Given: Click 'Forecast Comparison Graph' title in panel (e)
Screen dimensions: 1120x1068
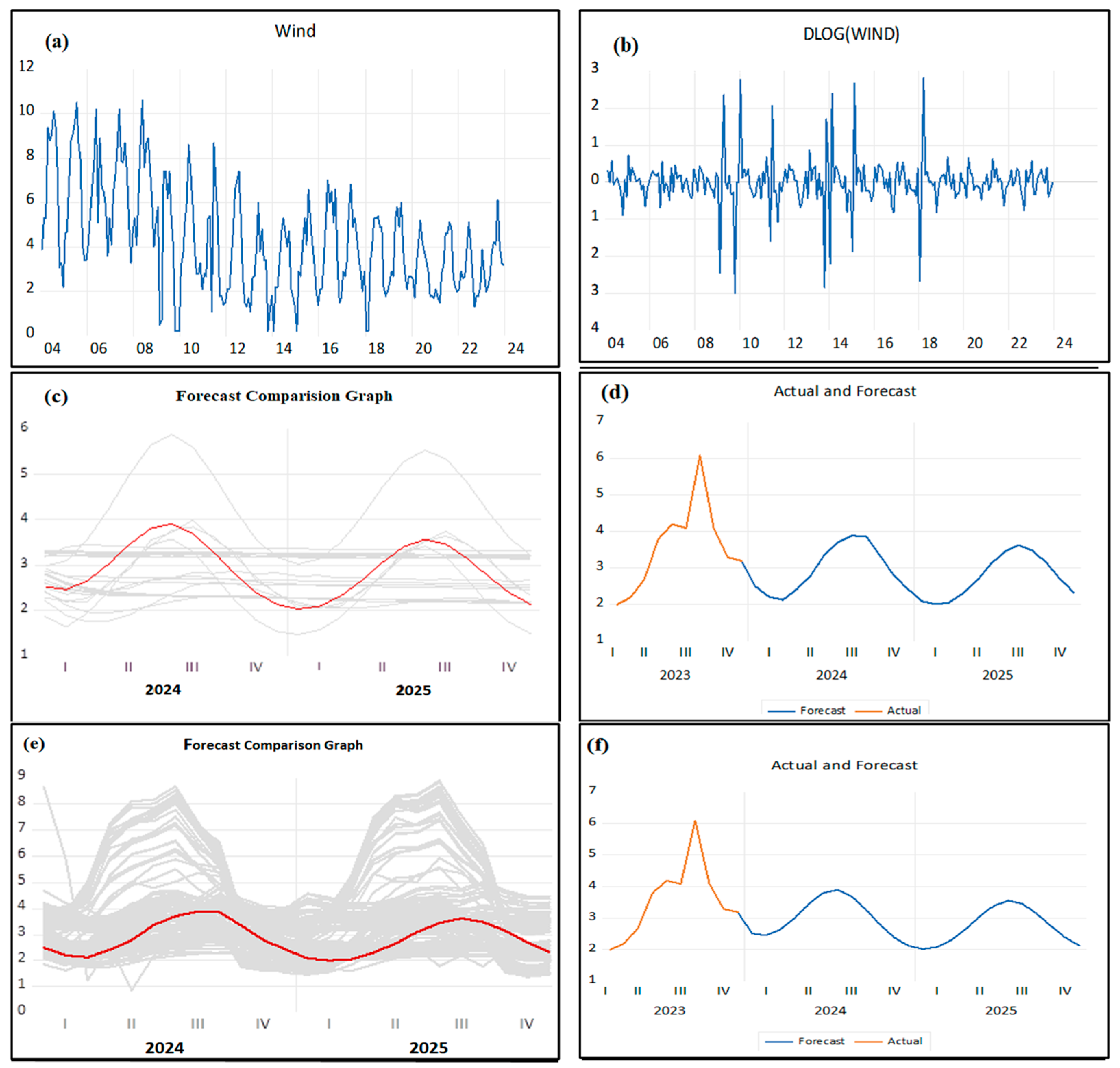Looking at the screenshot, I should point(273,745).
